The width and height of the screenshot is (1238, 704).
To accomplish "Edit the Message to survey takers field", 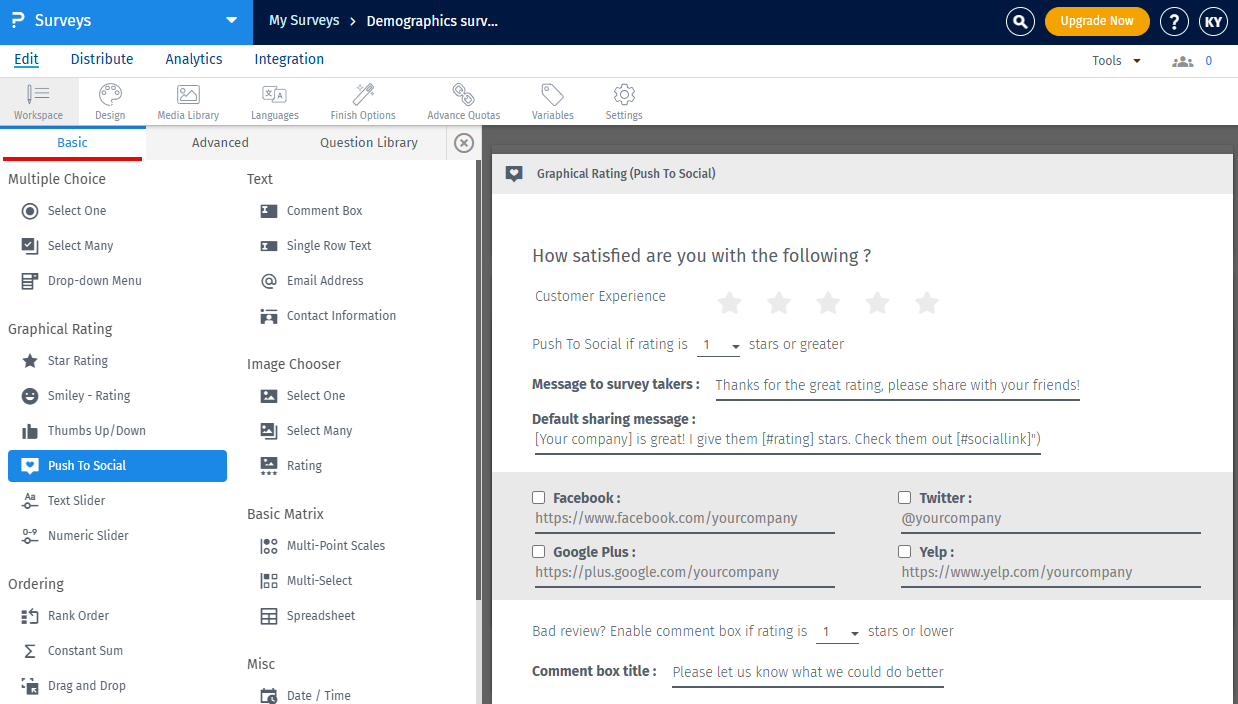I will click(898, 386).
